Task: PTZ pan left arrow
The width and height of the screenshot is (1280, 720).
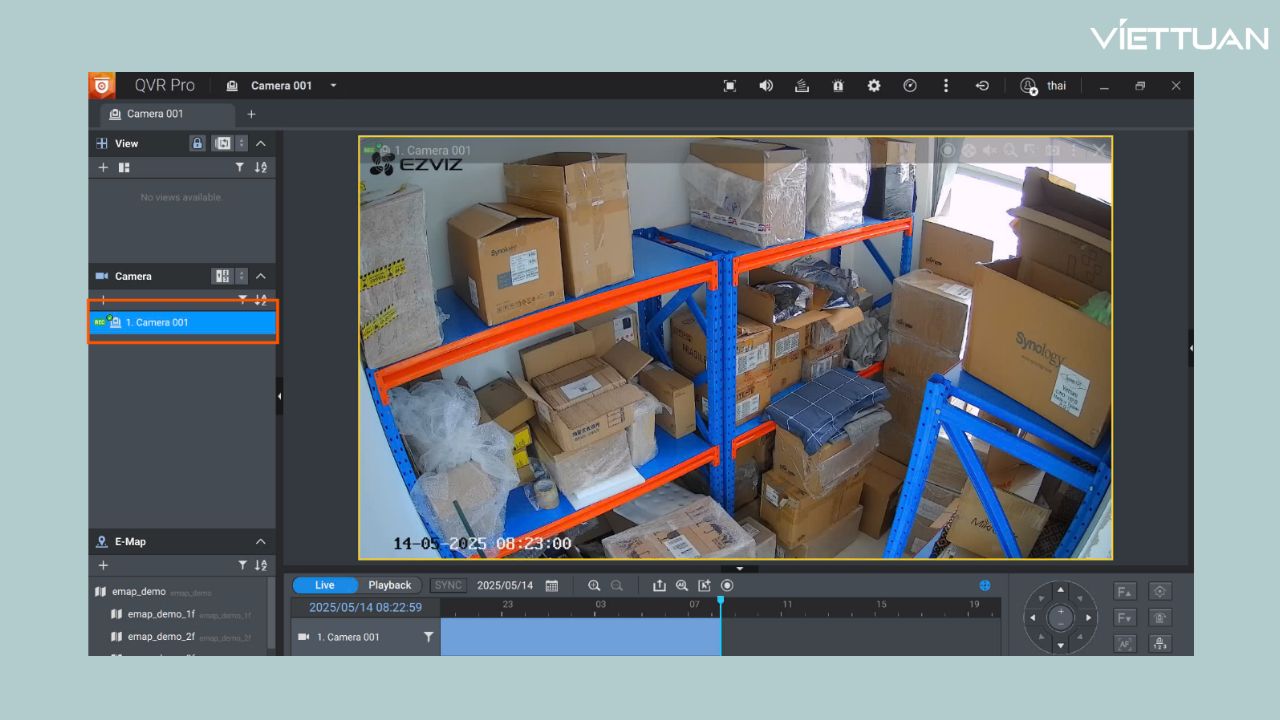Action: [1033, 618]
